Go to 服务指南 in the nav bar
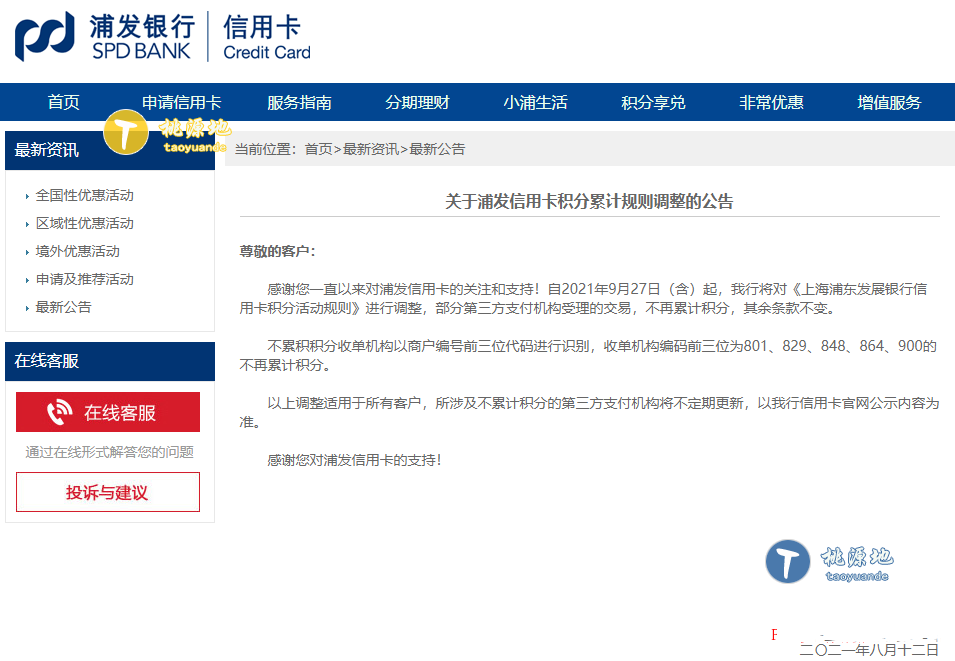Viewport: 955px width, 661px height. point(299,102)
